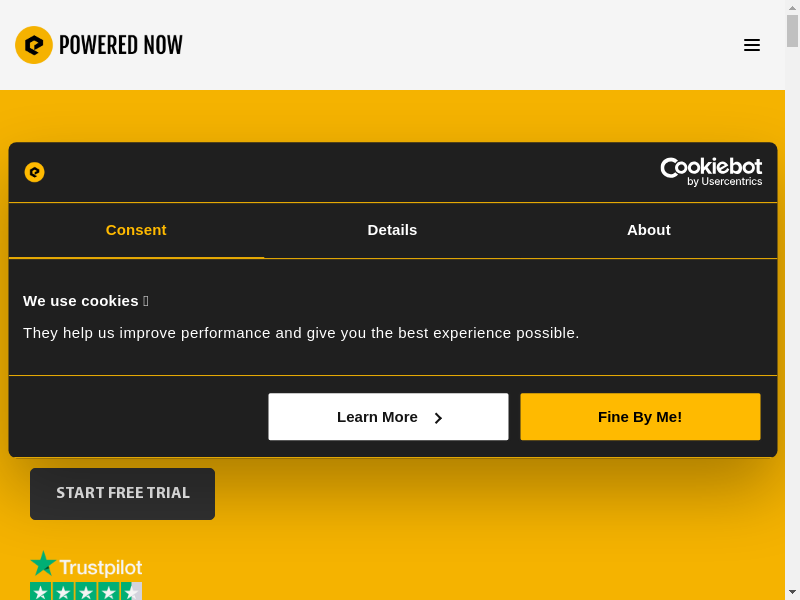Click the Cookiebot by Usercentrics logo

[x=711, y=172]
